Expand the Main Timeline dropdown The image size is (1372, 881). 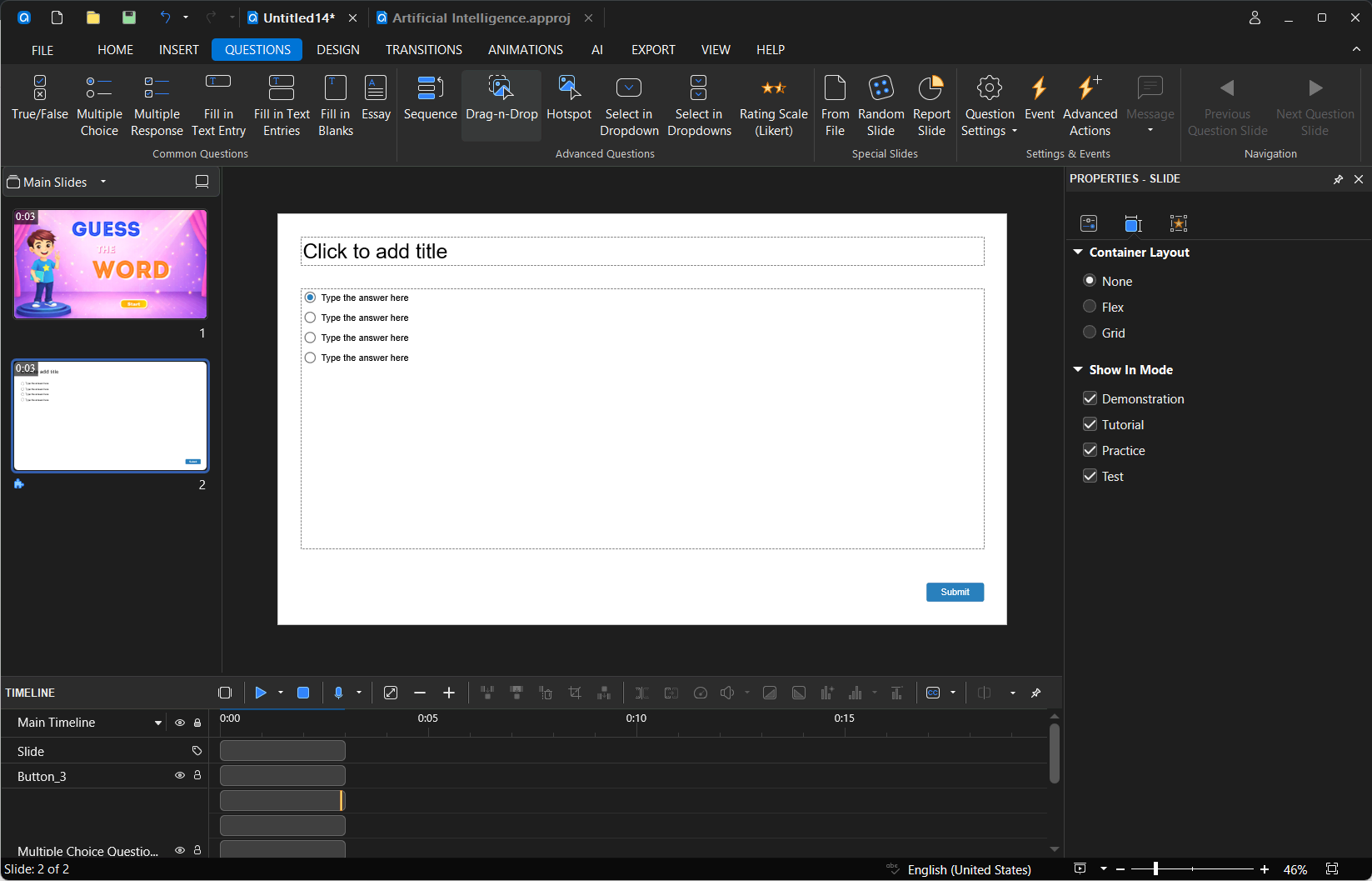coord(158,723)
